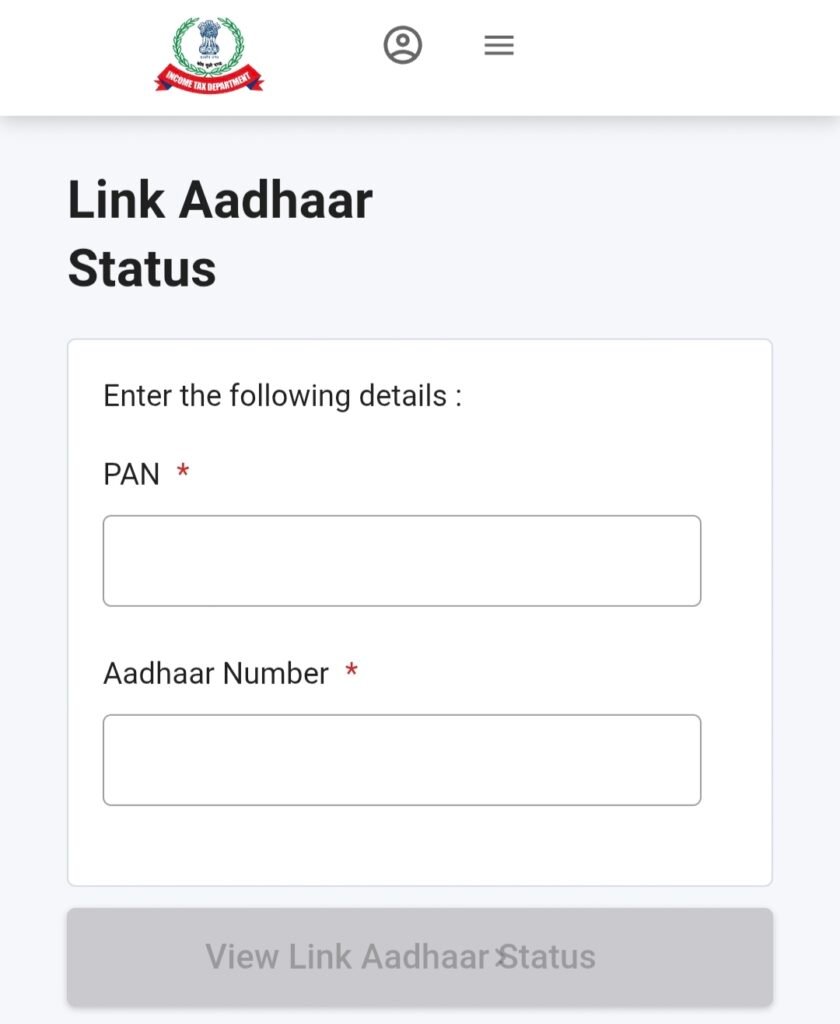Click the Aadhaar Number field label
840x1024 pixels.
[x=216, y=674]
